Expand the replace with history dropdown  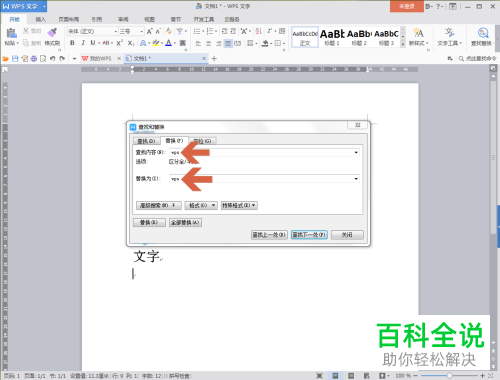click(x=356, y=179)
